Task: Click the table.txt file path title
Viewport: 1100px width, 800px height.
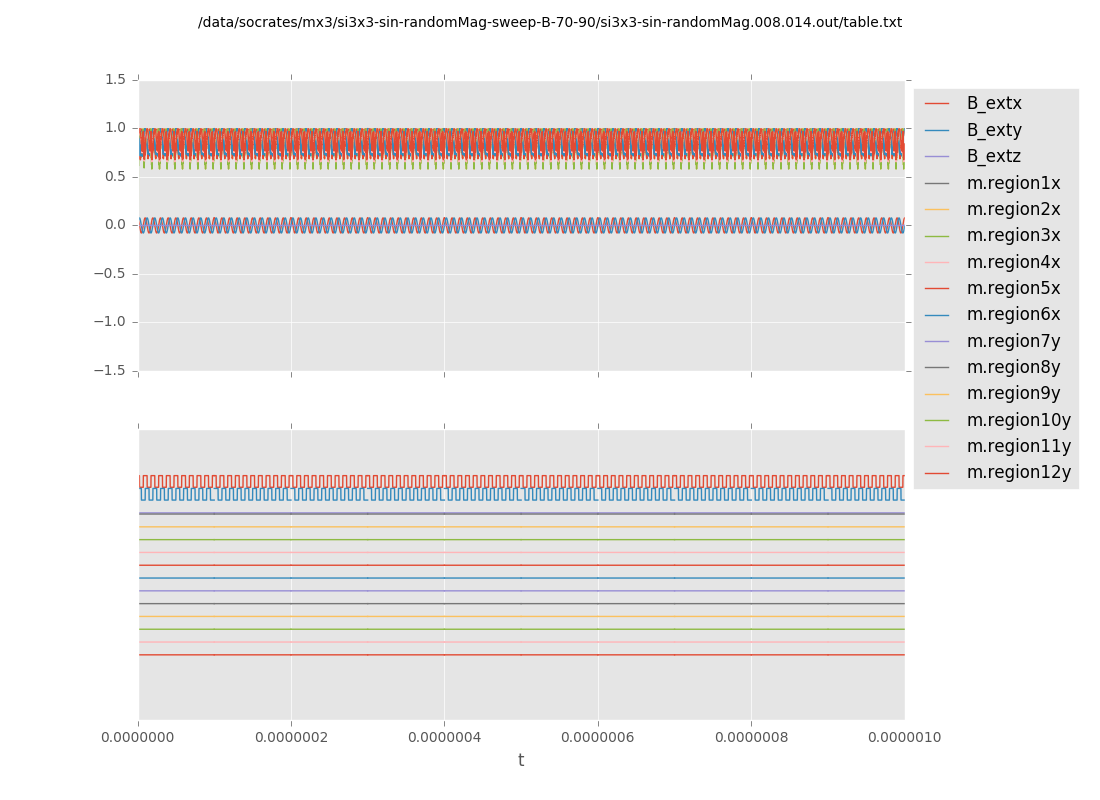Action: (x=550, y=22)
